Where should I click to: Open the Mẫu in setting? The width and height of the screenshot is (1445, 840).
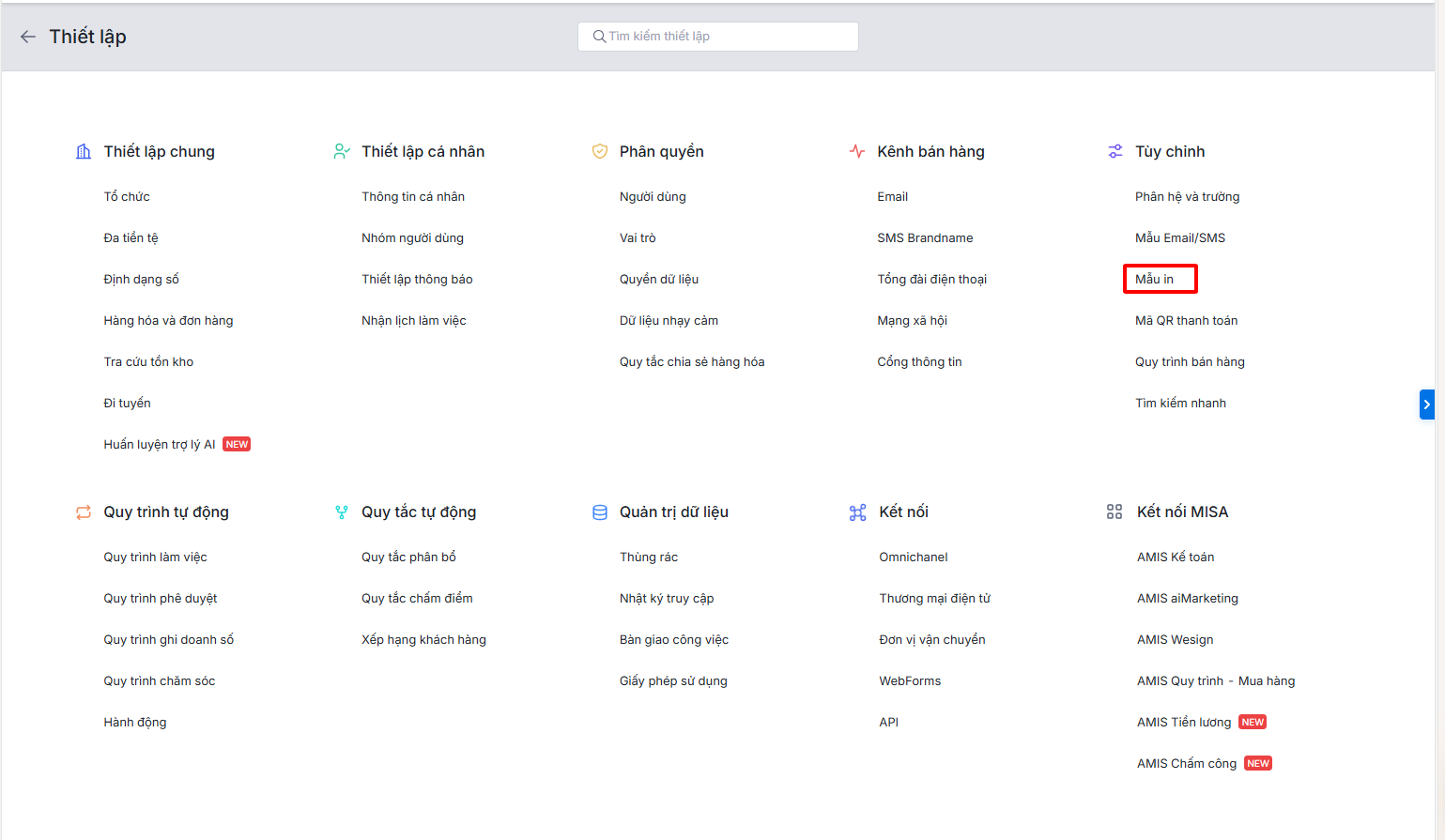click(1154, 280)
